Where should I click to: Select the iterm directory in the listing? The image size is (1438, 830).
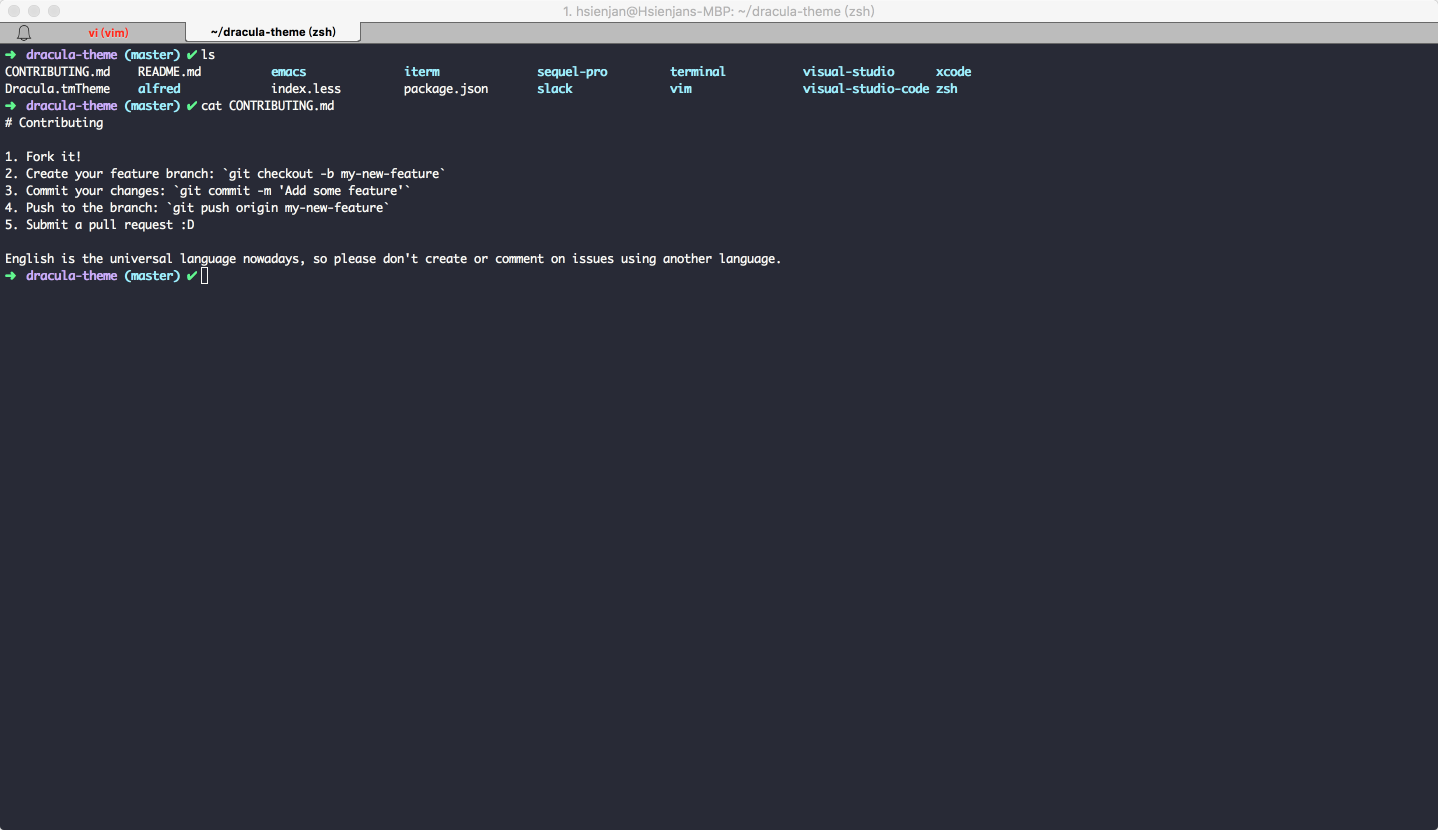click(x=421, y=72)
